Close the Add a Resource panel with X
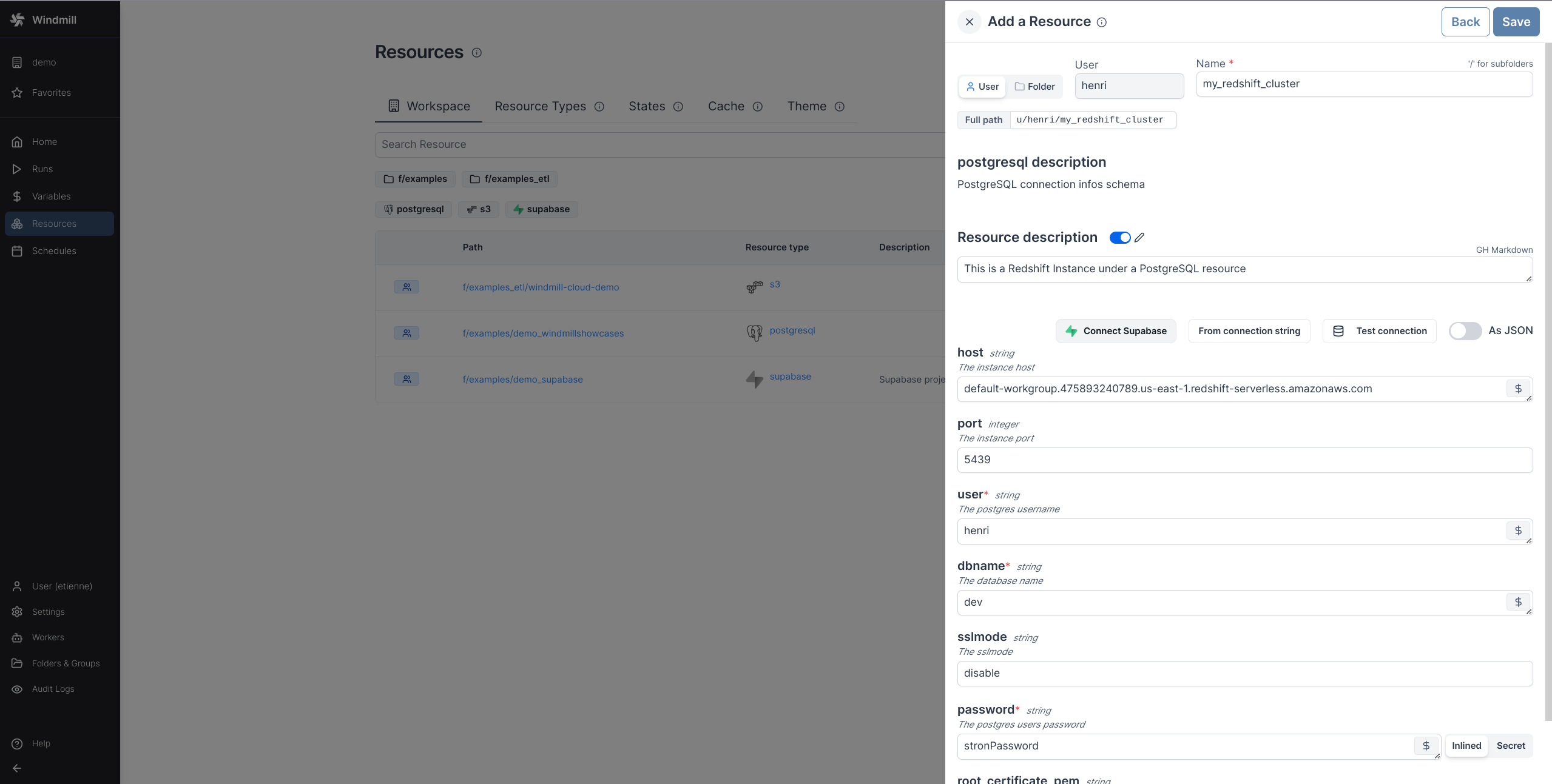The height and width of the screenshot is (784, 1552). click(x=970, y=22)
